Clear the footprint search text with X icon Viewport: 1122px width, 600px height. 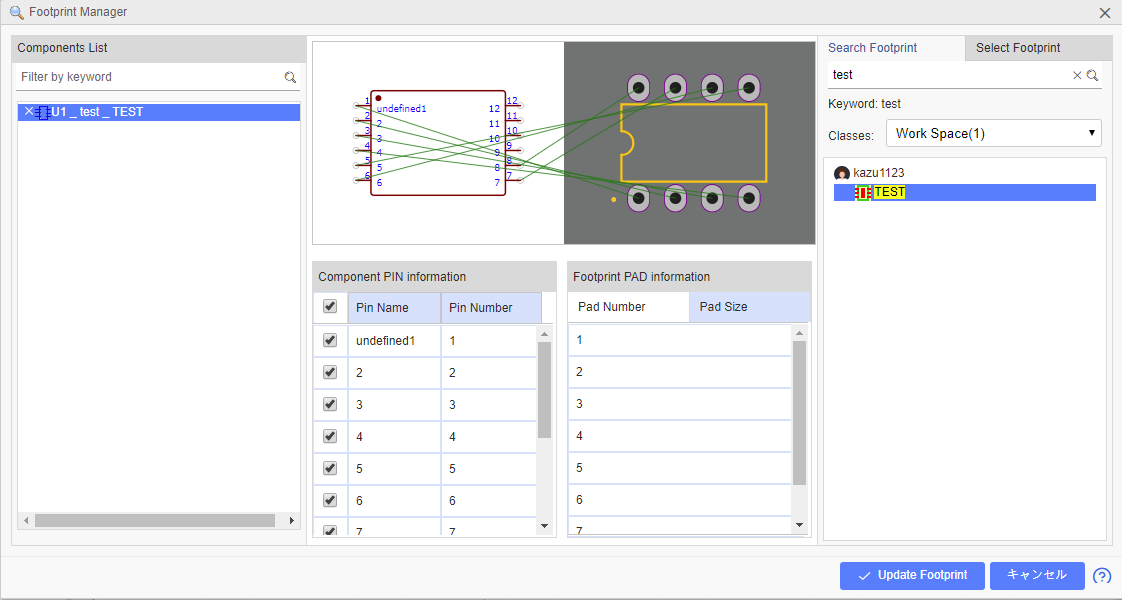1077,75
